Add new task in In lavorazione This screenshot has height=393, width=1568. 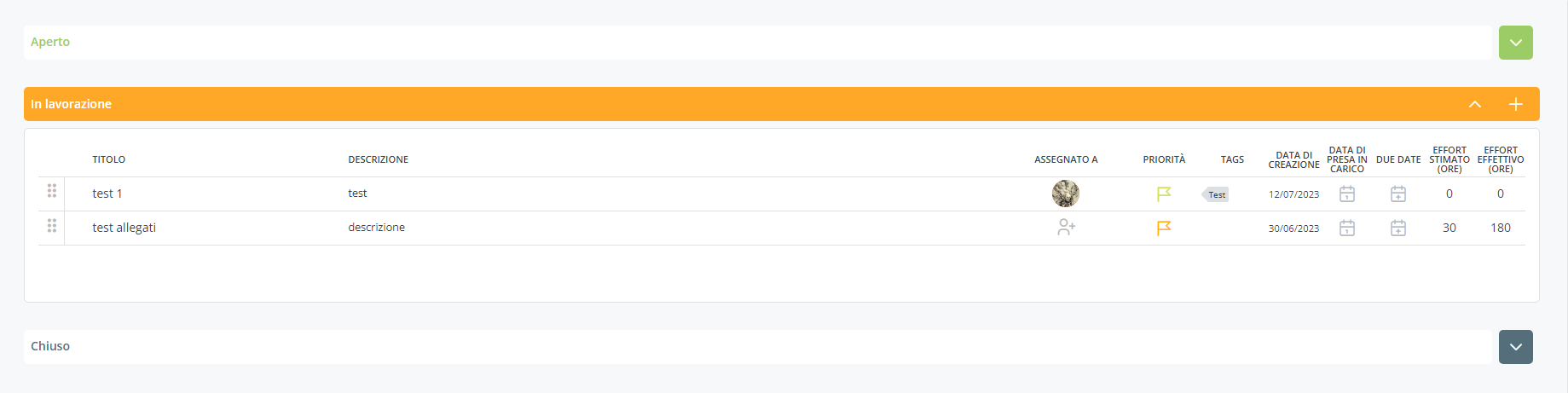pyautogui.click(x=1515, y=104)
